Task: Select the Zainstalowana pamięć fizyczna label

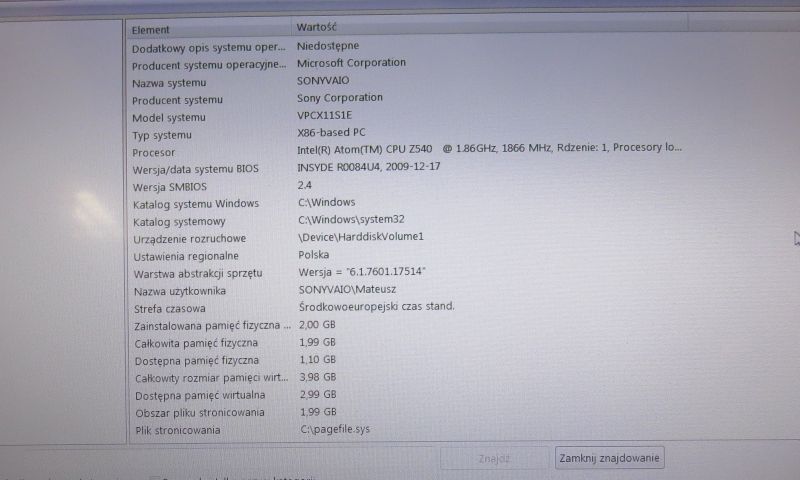Action: pyautogui.click(x=212, y=326)
